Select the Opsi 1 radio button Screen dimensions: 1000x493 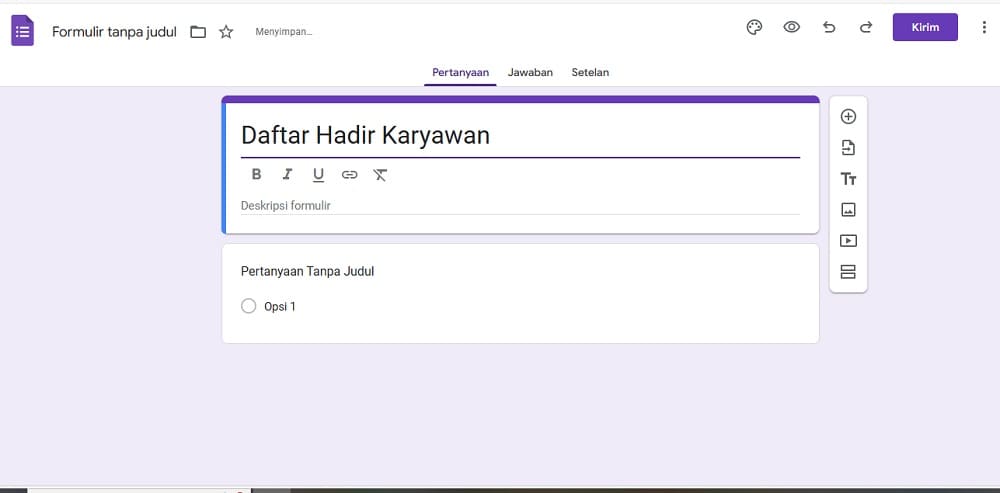[x=249, y=306]
